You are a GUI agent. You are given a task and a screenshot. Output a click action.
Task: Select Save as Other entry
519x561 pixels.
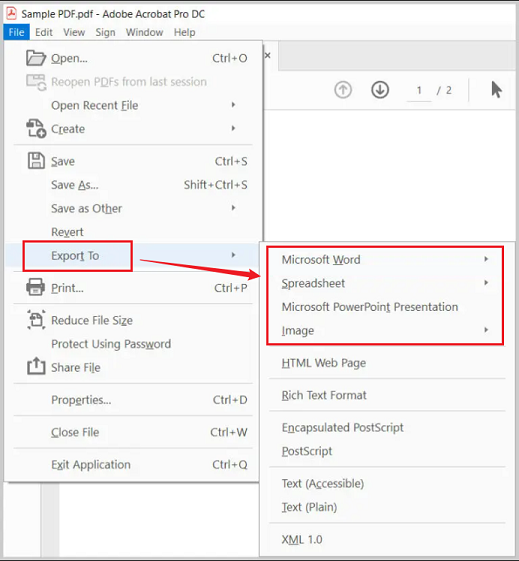pos(133,208)
